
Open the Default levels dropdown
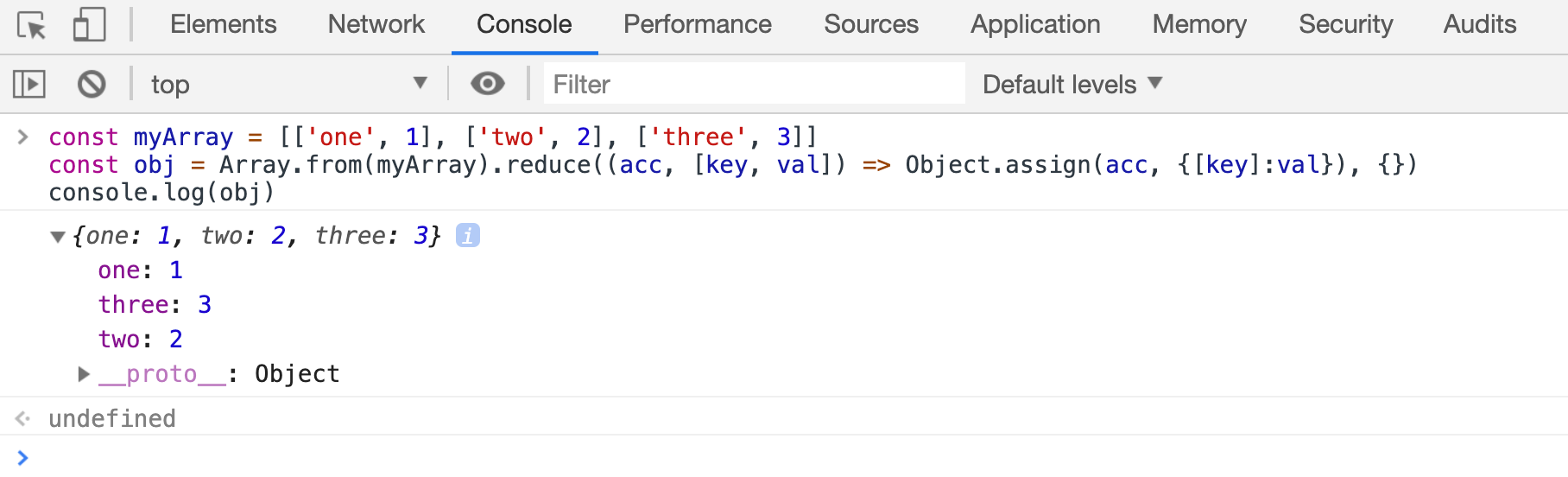(x=1072, y=84)
